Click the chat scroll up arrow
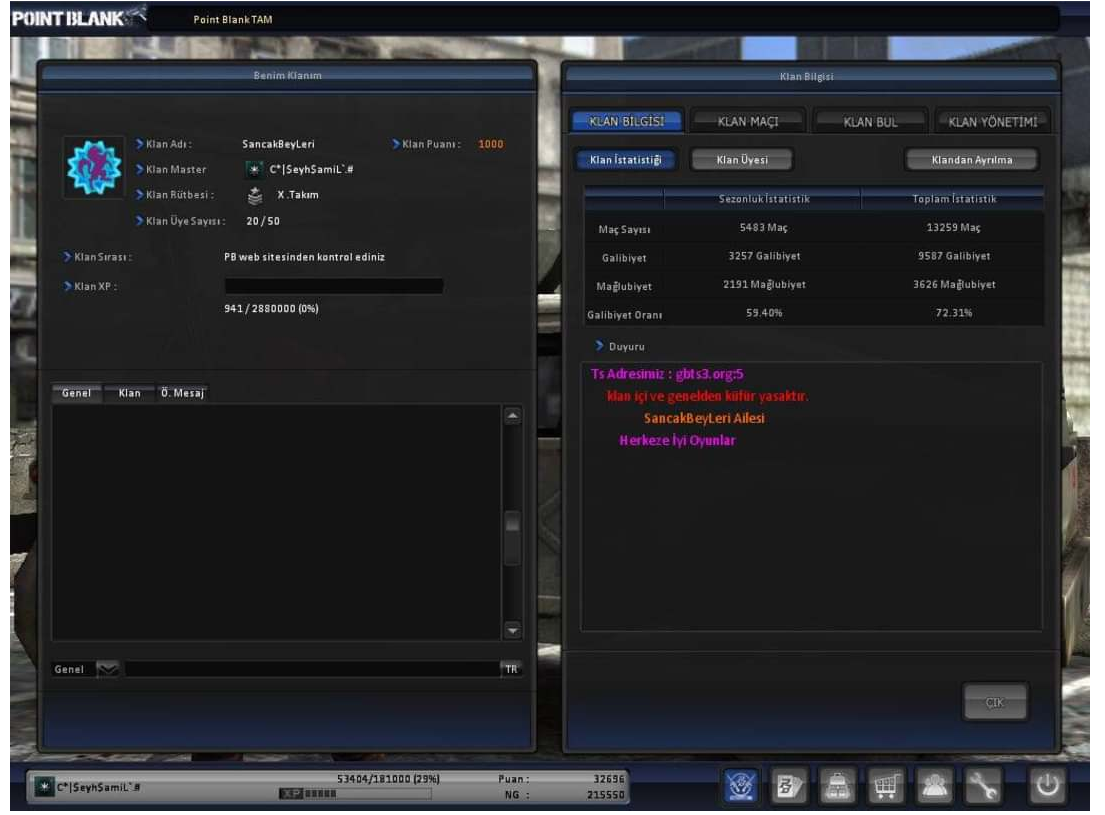1105x815 pixels. pos(512,416)
